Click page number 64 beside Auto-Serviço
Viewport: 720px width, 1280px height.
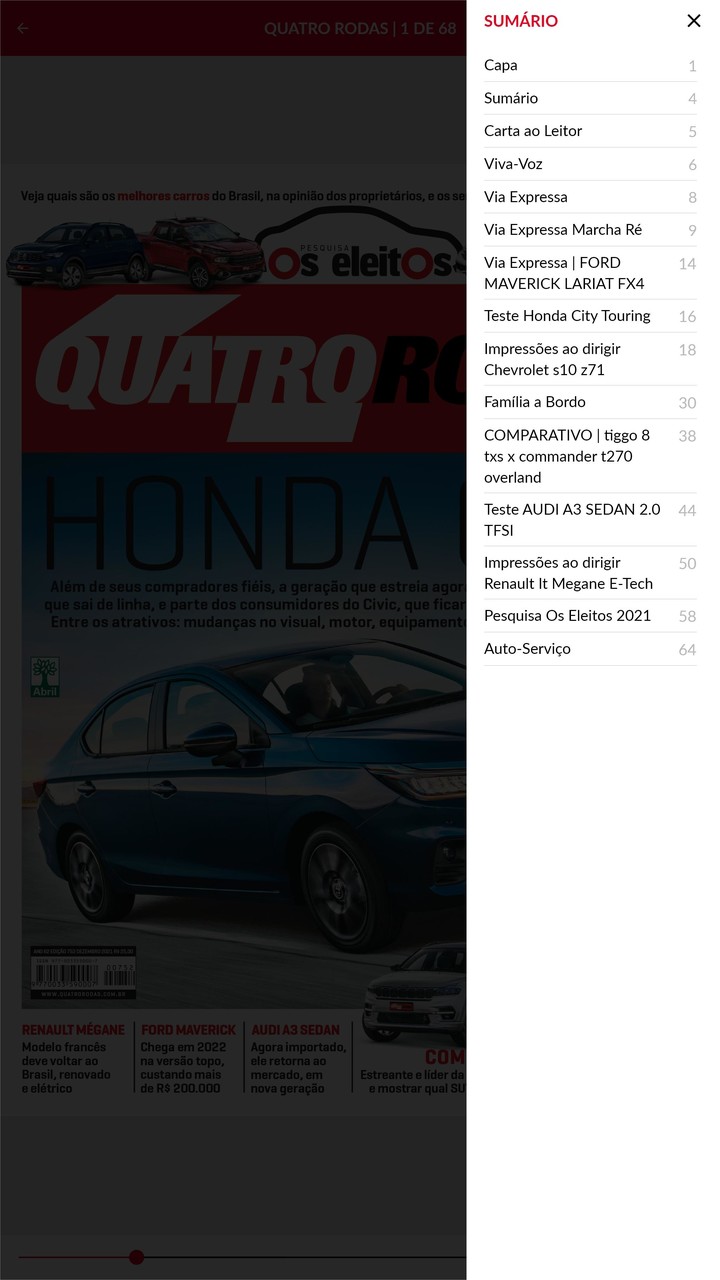pyautogui.click(x=687, y=650)
